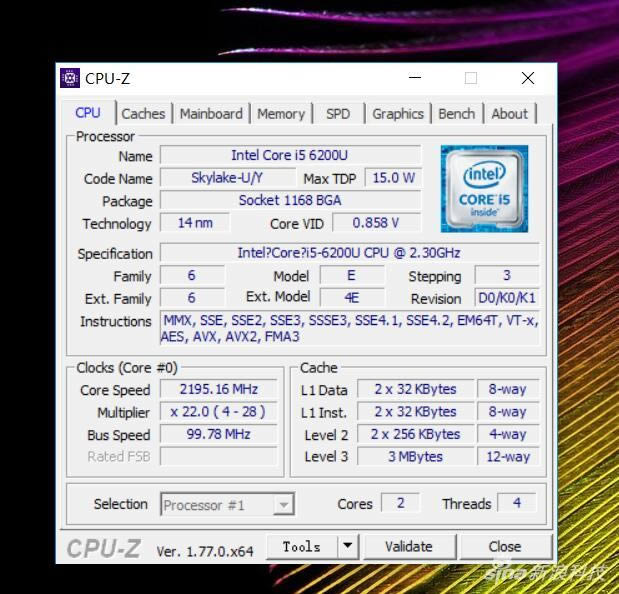Click the Code Name value Skylake-U/Y

227,178
